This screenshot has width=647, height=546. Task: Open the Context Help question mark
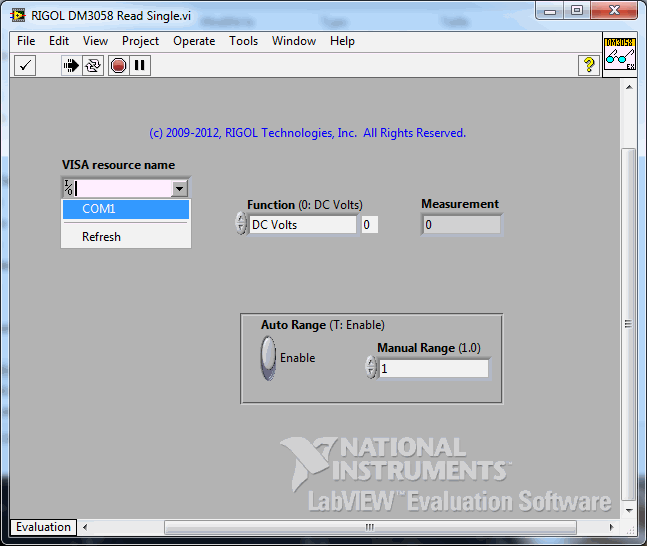[x=589, y=65]
